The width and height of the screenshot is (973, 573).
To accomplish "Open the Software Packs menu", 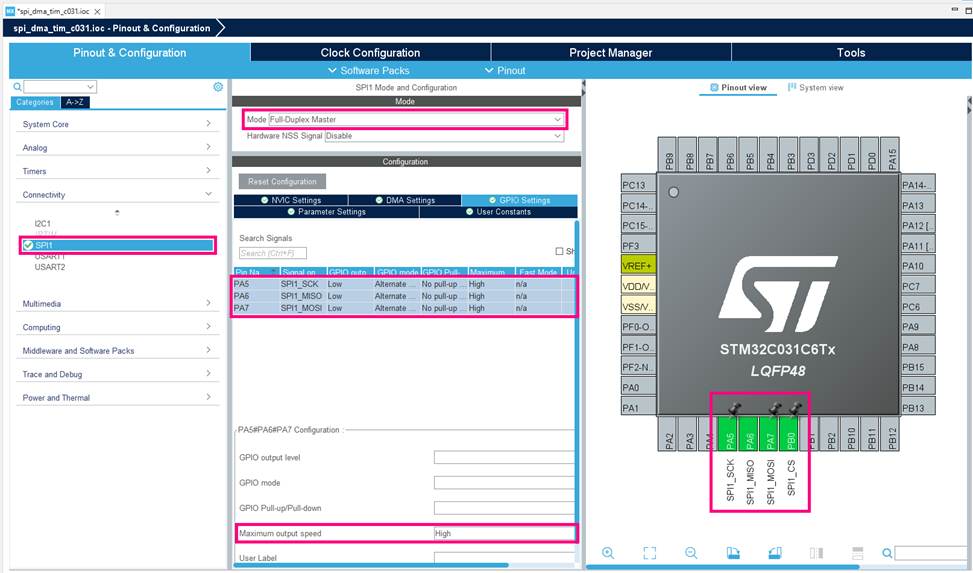I will 369,71.
